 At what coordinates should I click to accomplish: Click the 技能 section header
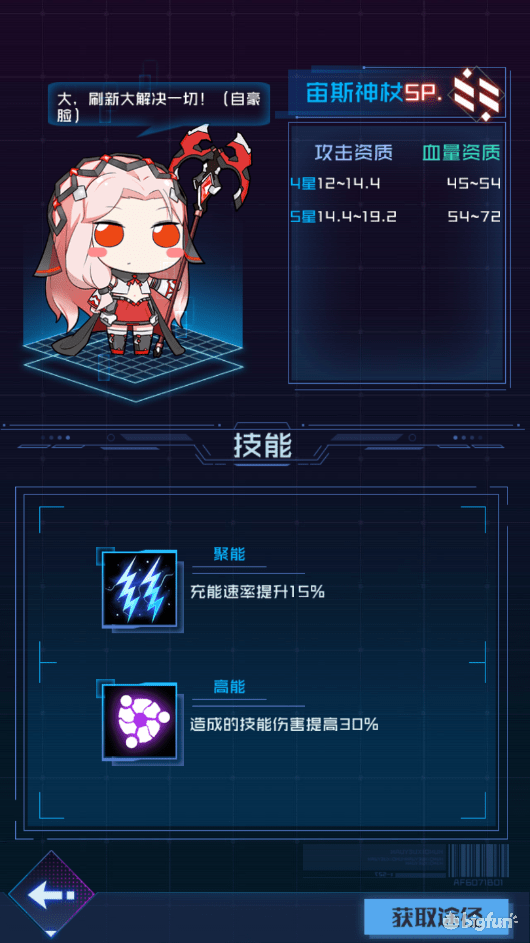[x=263, y=446]
